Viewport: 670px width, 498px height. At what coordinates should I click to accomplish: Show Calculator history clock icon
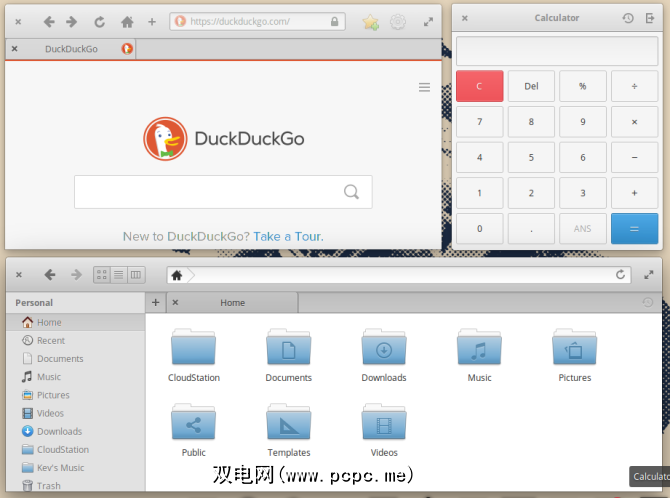(628, 18)
